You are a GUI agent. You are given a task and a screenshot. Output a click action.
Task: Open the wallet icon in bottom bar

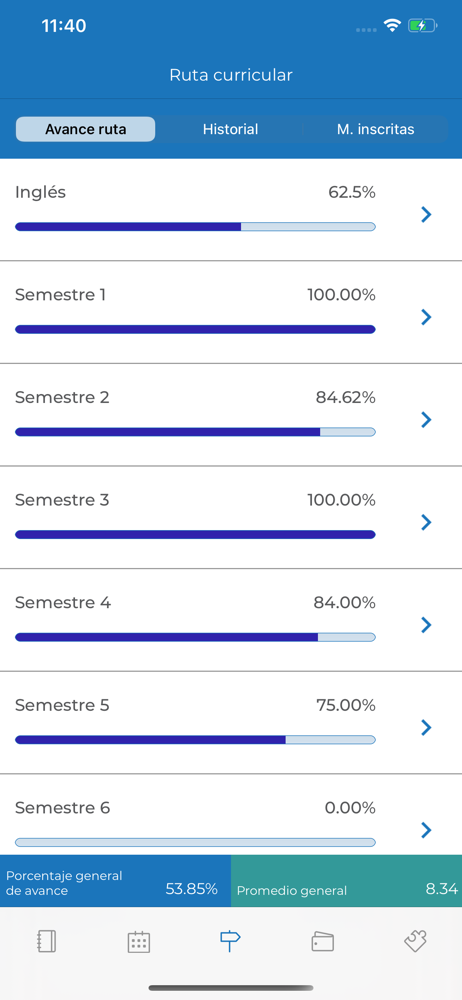(322, 942)
